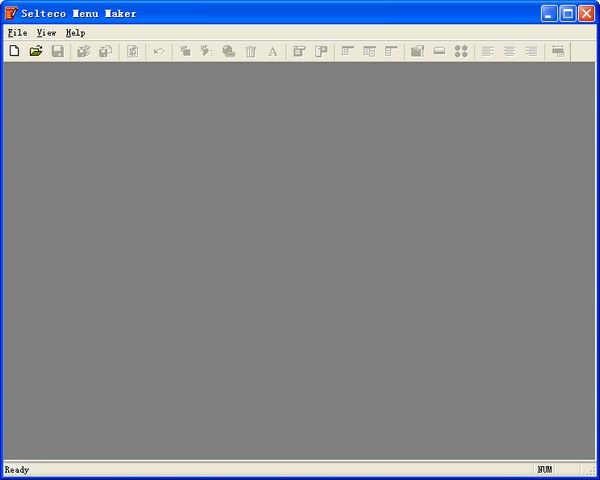This screenshot has width=600, height=480.
Task: Click the Undo arrow icon
Action: (158, 51)
